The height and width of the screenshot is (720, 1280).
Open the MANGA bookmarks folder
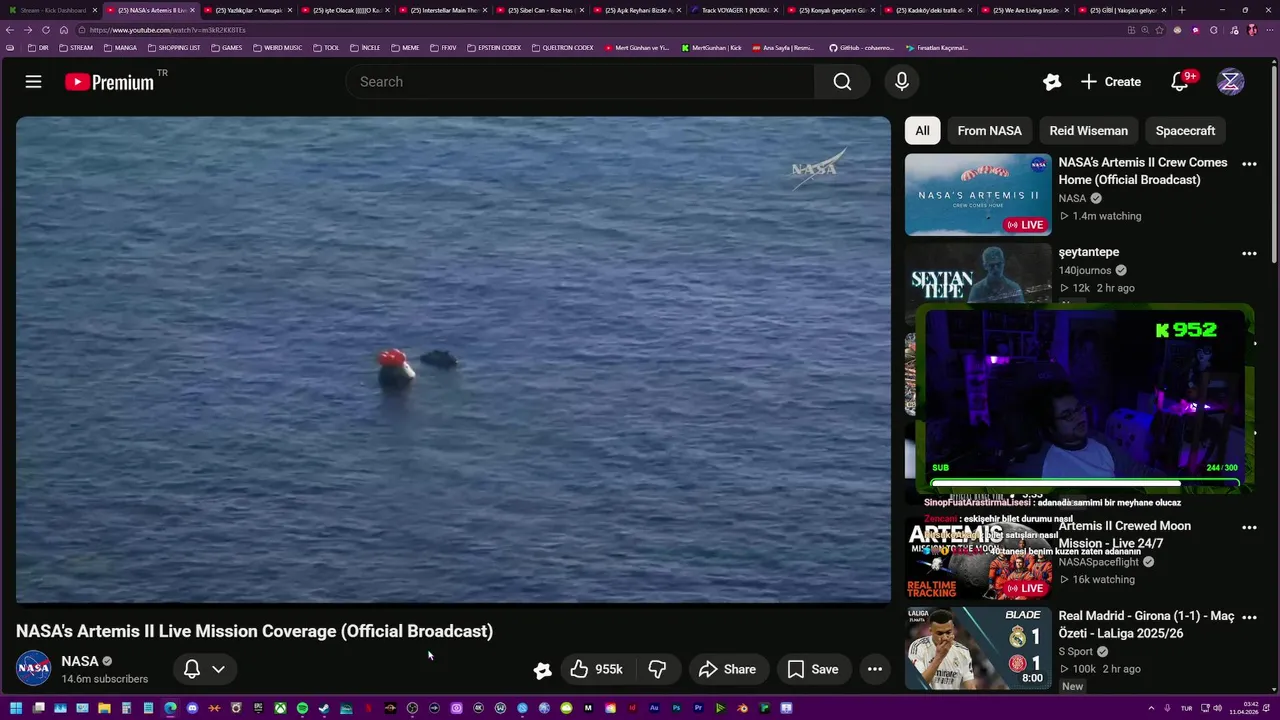pyautogui.click(x=119, y=48)
